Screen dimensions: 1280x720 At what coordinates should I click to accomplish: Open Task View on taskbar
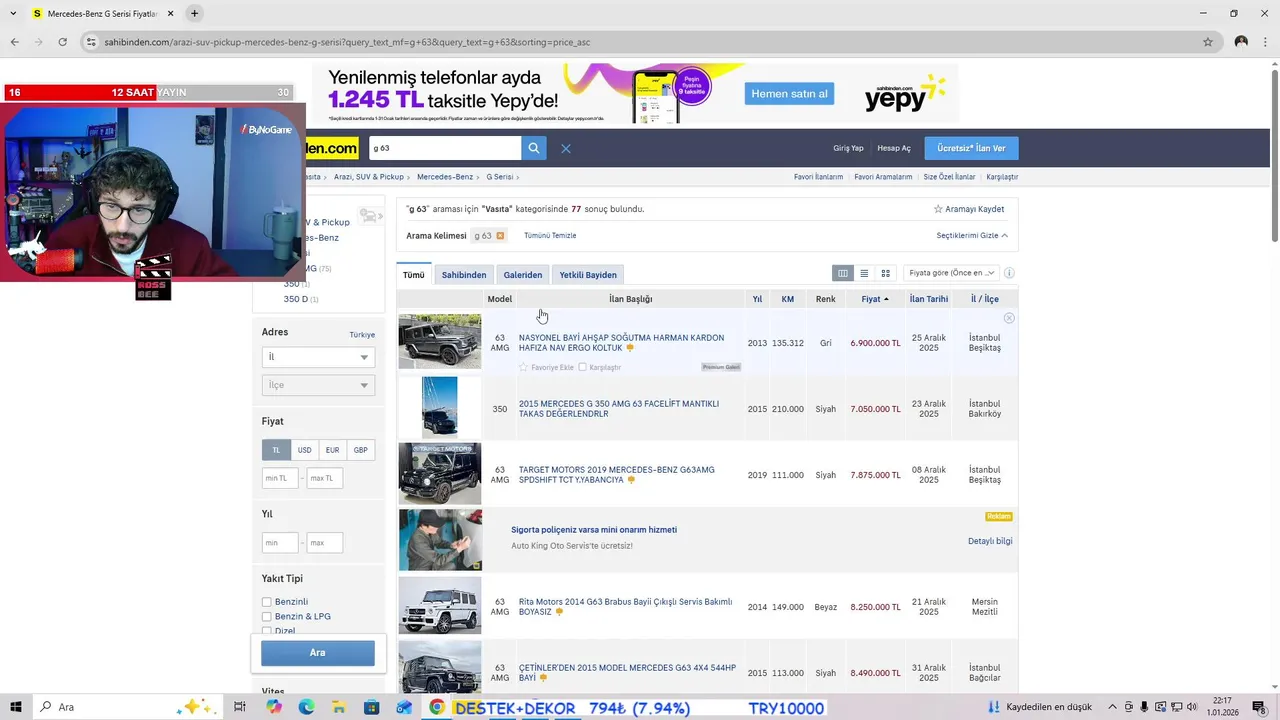point(240,707)
